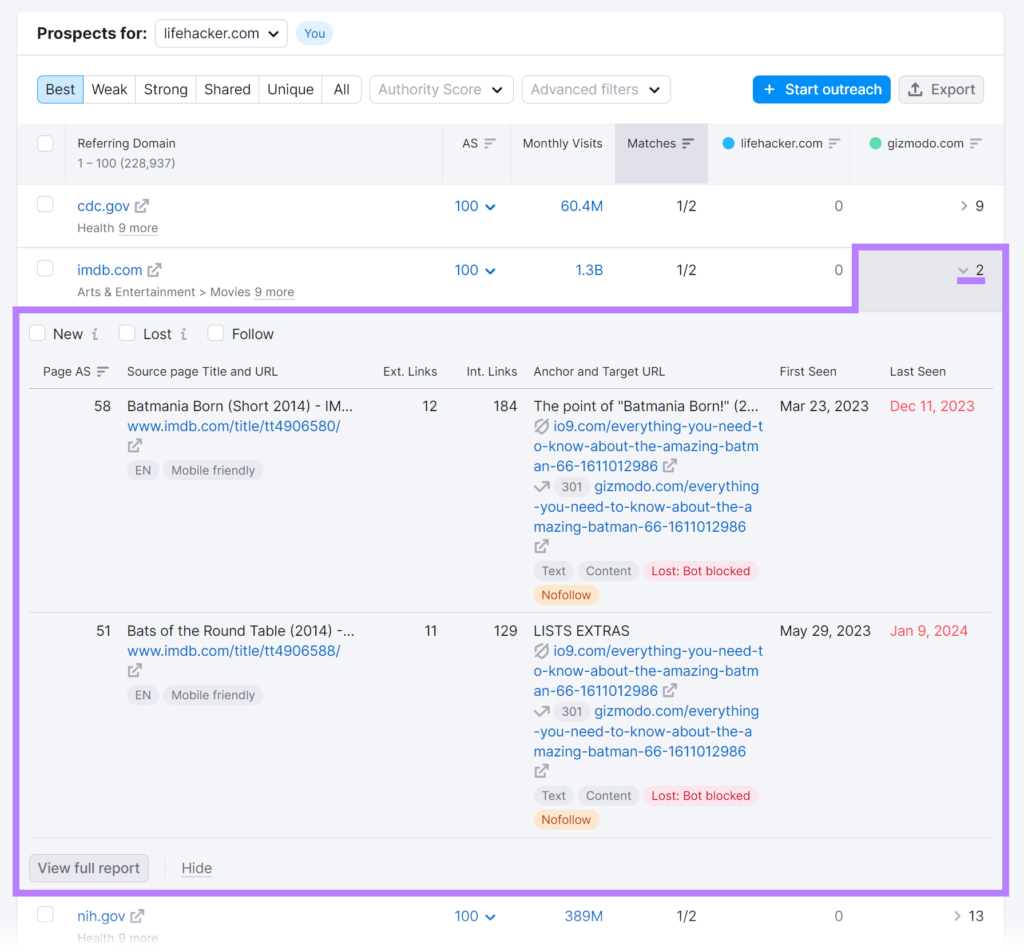Click Monthly Visits column header
The image size is (1024, 952).
(562, 144)
